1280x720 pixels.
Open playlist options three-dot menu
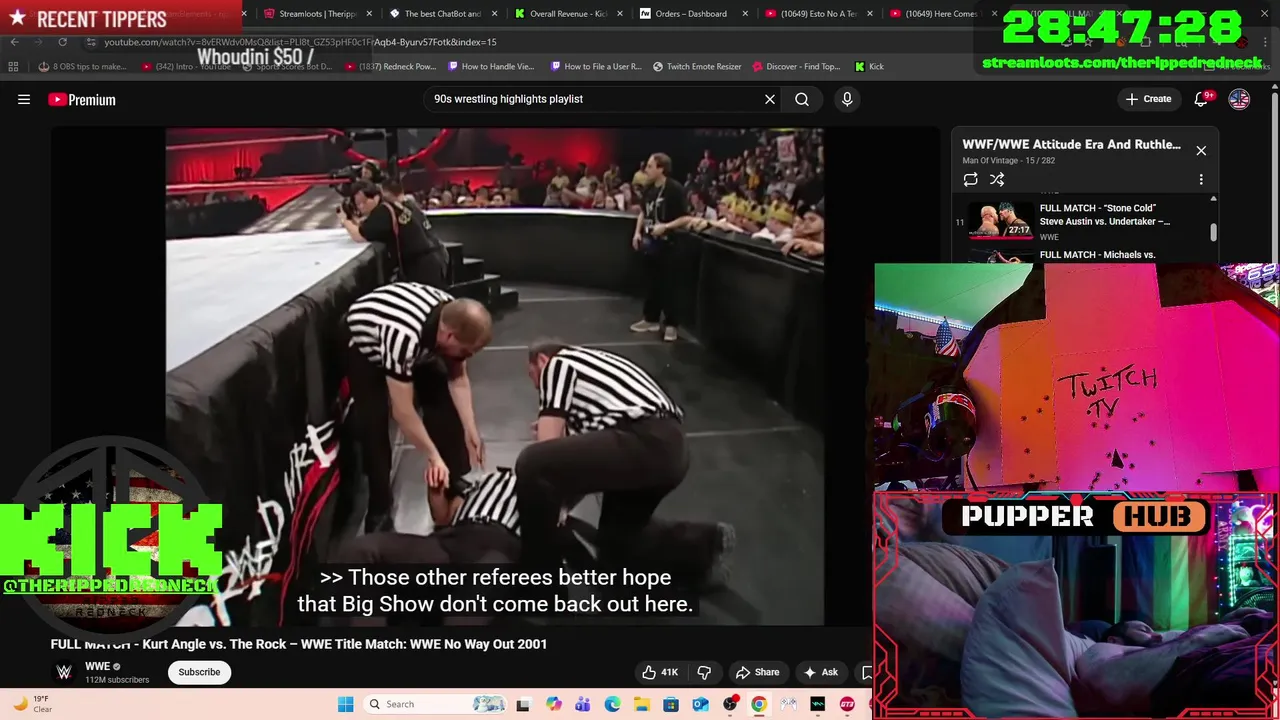(1201, 180)
